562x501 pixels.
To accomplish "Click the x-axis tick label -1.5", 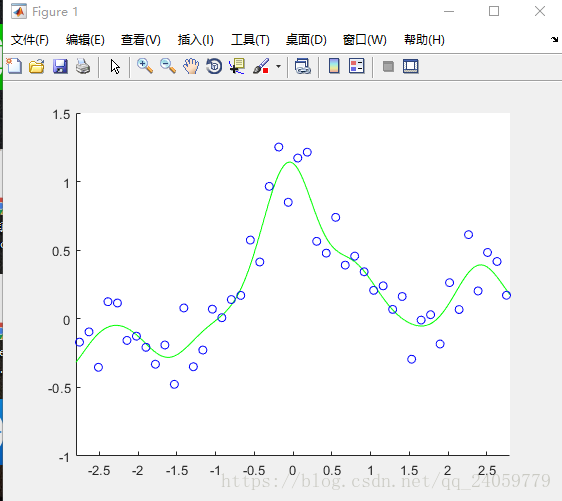I will click(x=177, y=471).
